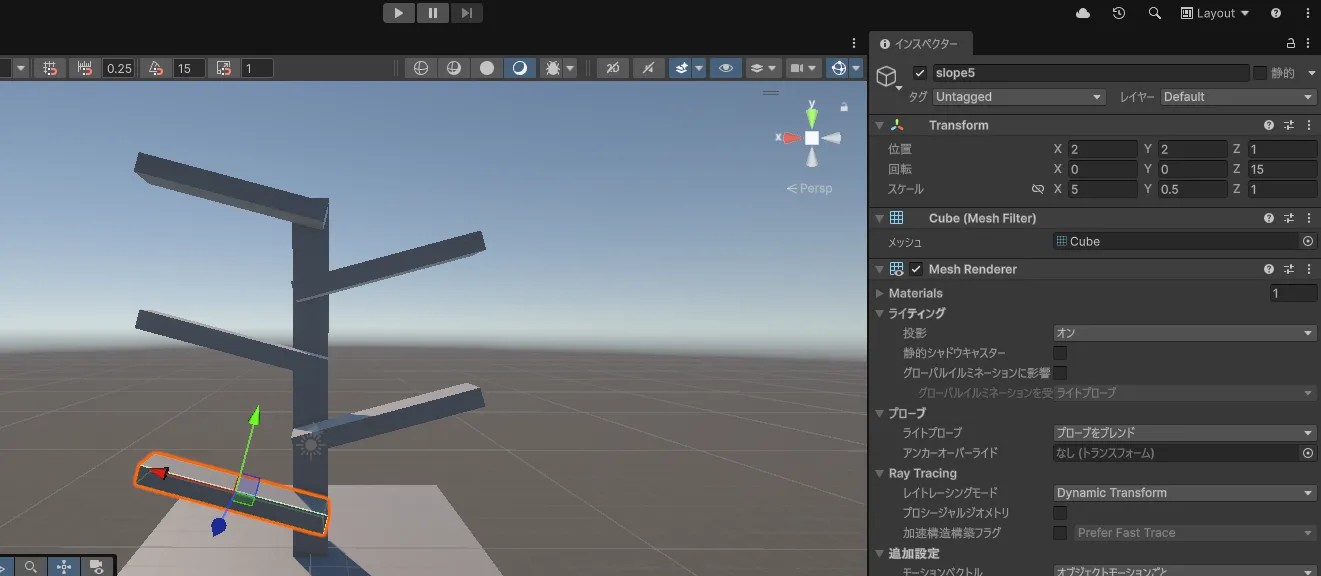Click the Pause button in the top toolbar
The width and height of the screenshot is (1321, 576).
(x=432, y=13)
